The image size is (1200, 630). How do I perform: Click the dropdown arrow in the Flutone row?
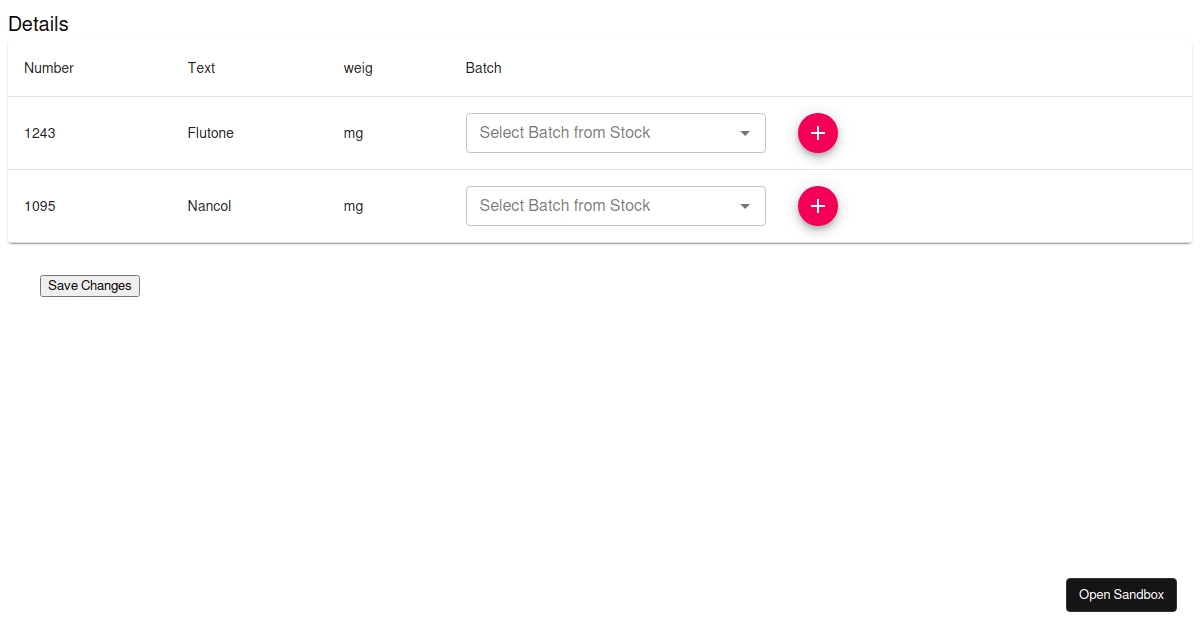pos(744,133)
